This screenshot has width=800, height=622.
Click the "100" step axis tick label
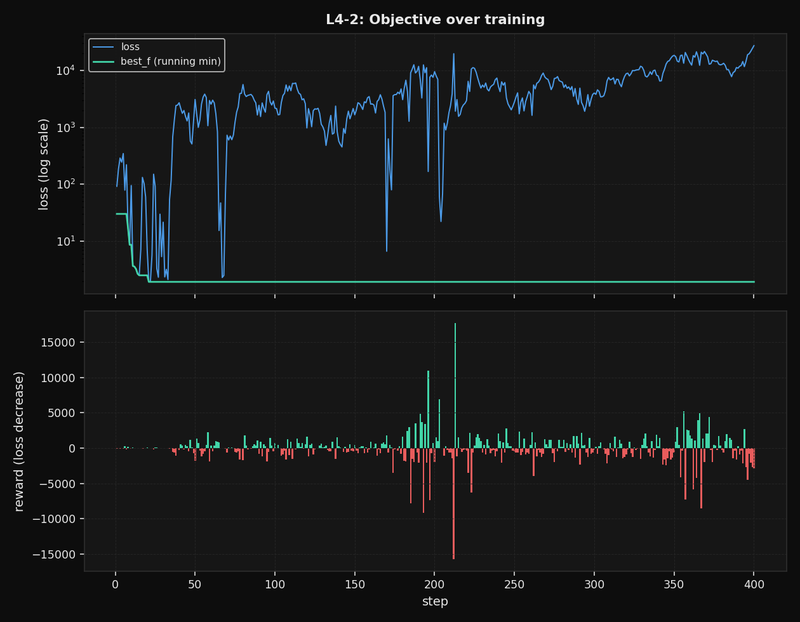click(275, 585)
